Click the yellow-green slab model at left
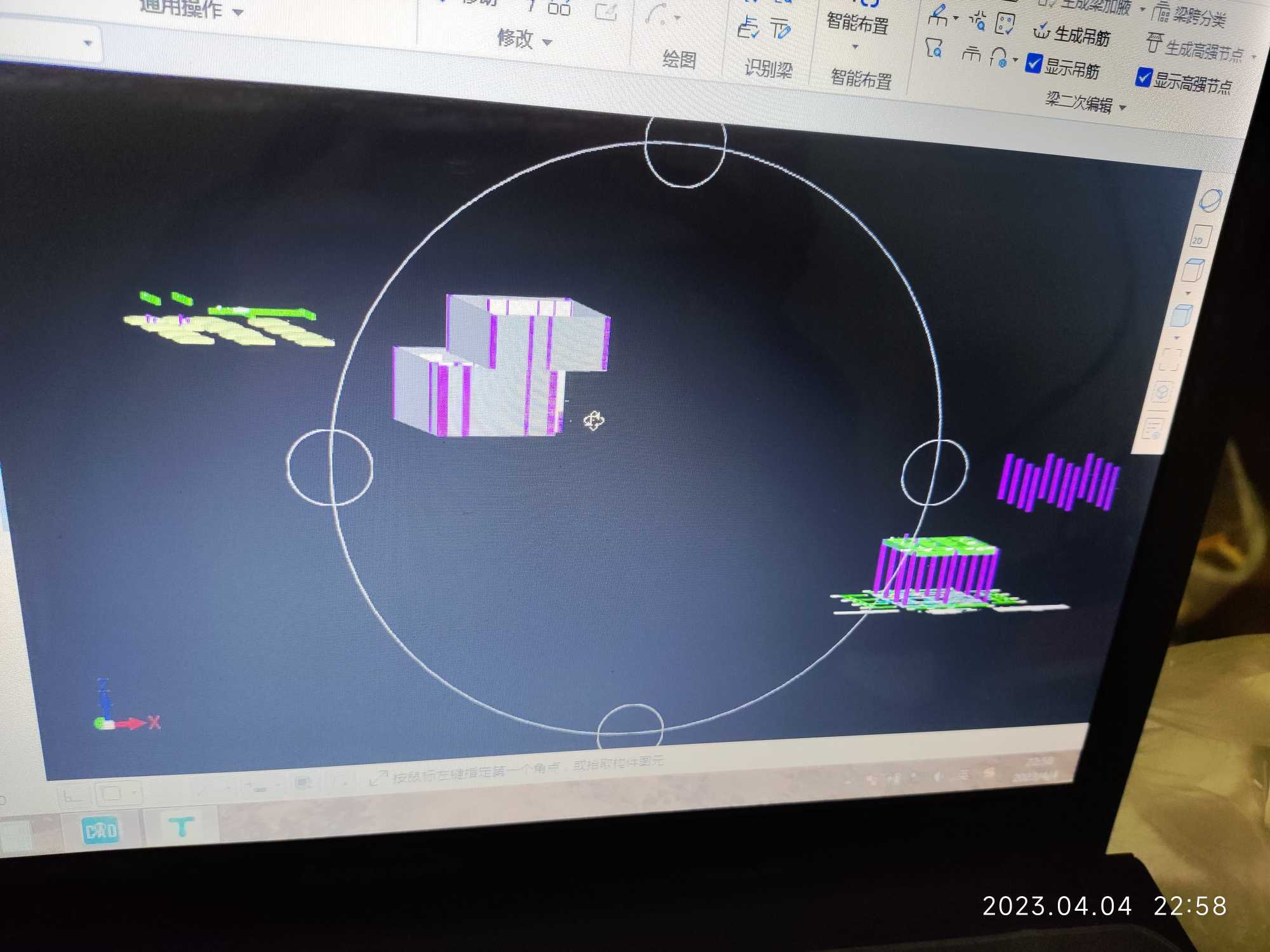Screen dimensions: 1270x952 click(229, 321)
